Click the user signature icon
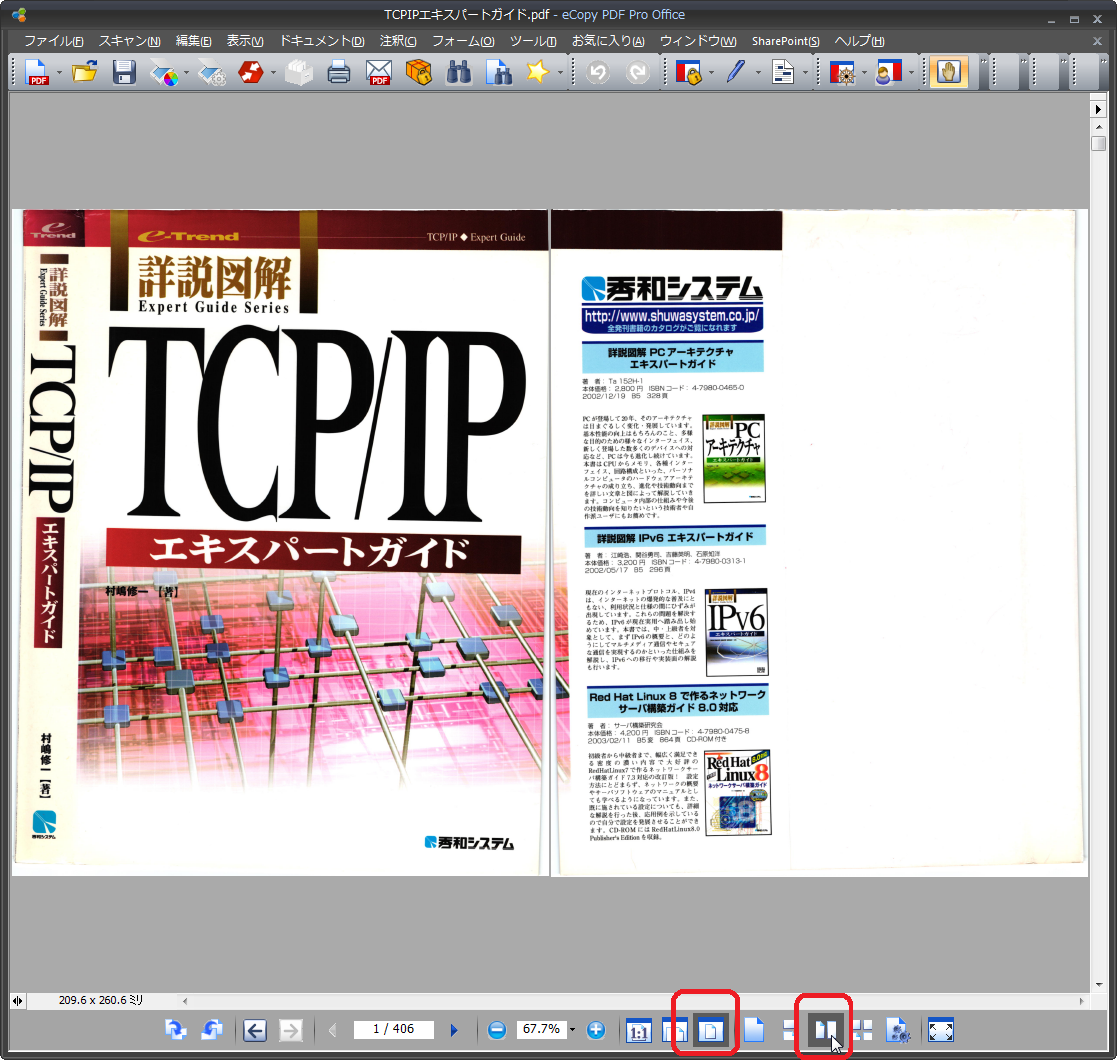This screenshot has width=1117, height=1060. [x=888, y=72]
